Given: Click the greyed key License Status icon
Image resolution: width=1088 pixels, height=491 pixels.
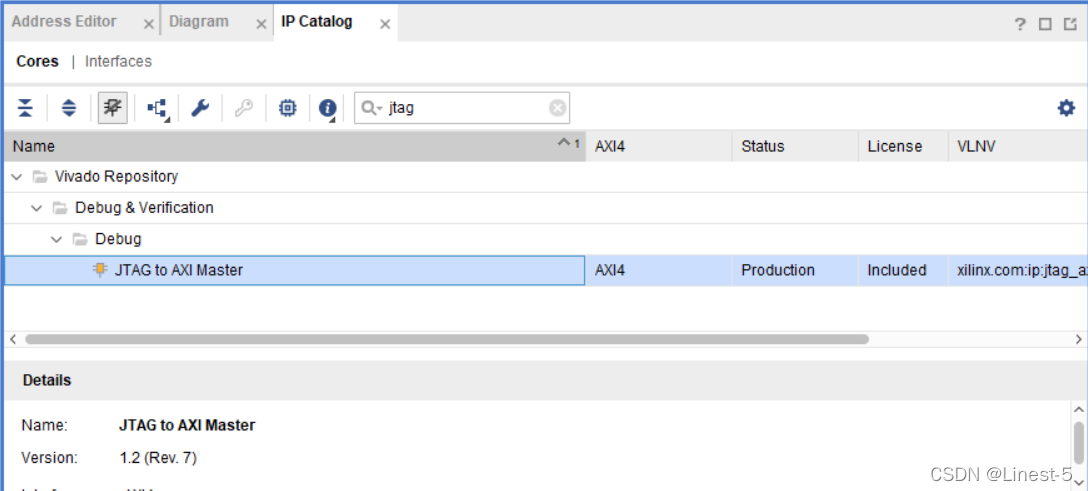Looking at the screenshot, I should (244, 108).
